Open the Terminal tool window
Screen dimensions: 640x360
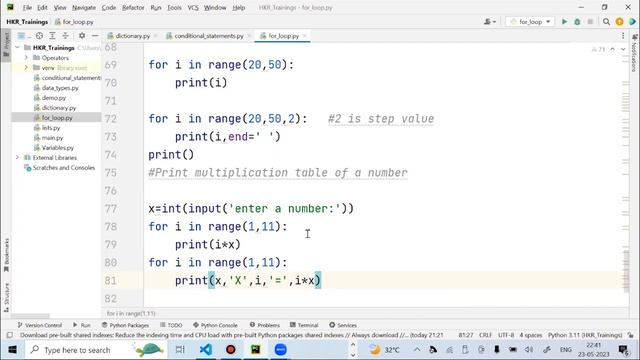point(304,325)
